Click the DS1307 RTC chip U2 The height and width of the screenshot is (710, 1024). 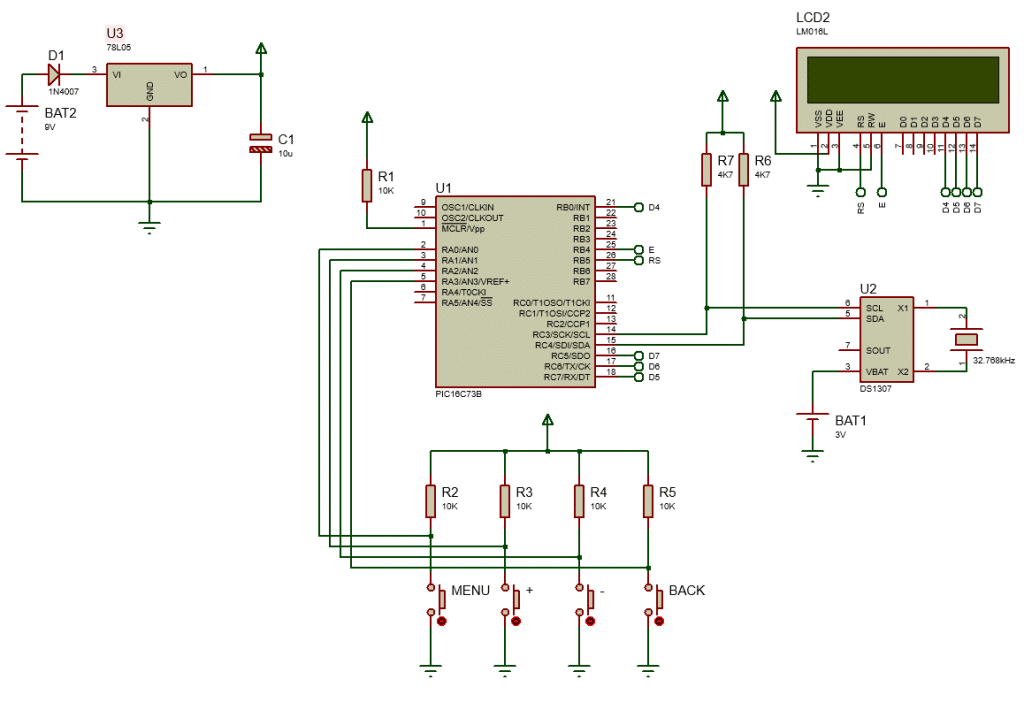pyautogui.click(x=886, y=340)
